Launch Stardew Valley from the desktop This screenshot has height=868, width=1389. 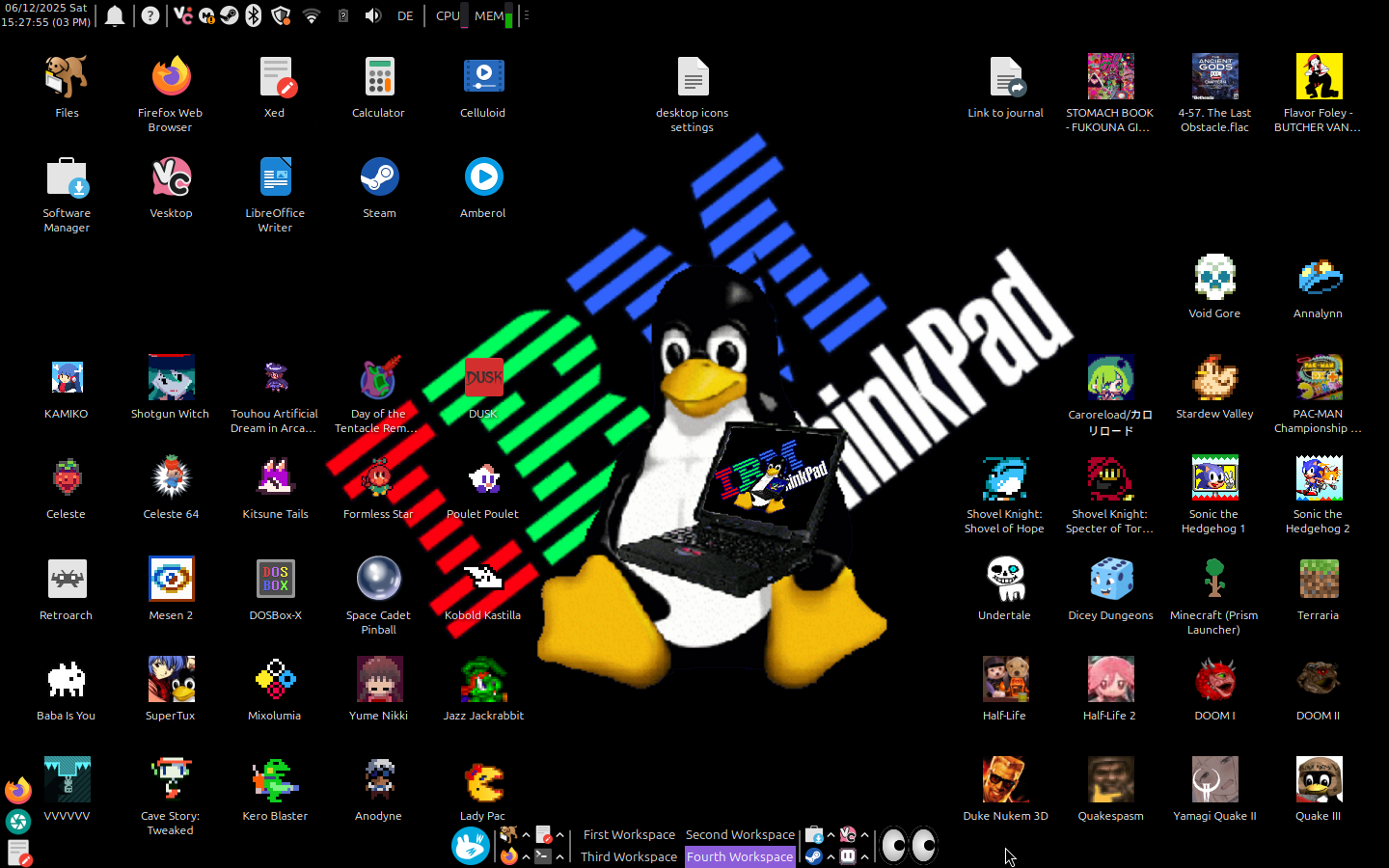click(x=1214, y=379)
